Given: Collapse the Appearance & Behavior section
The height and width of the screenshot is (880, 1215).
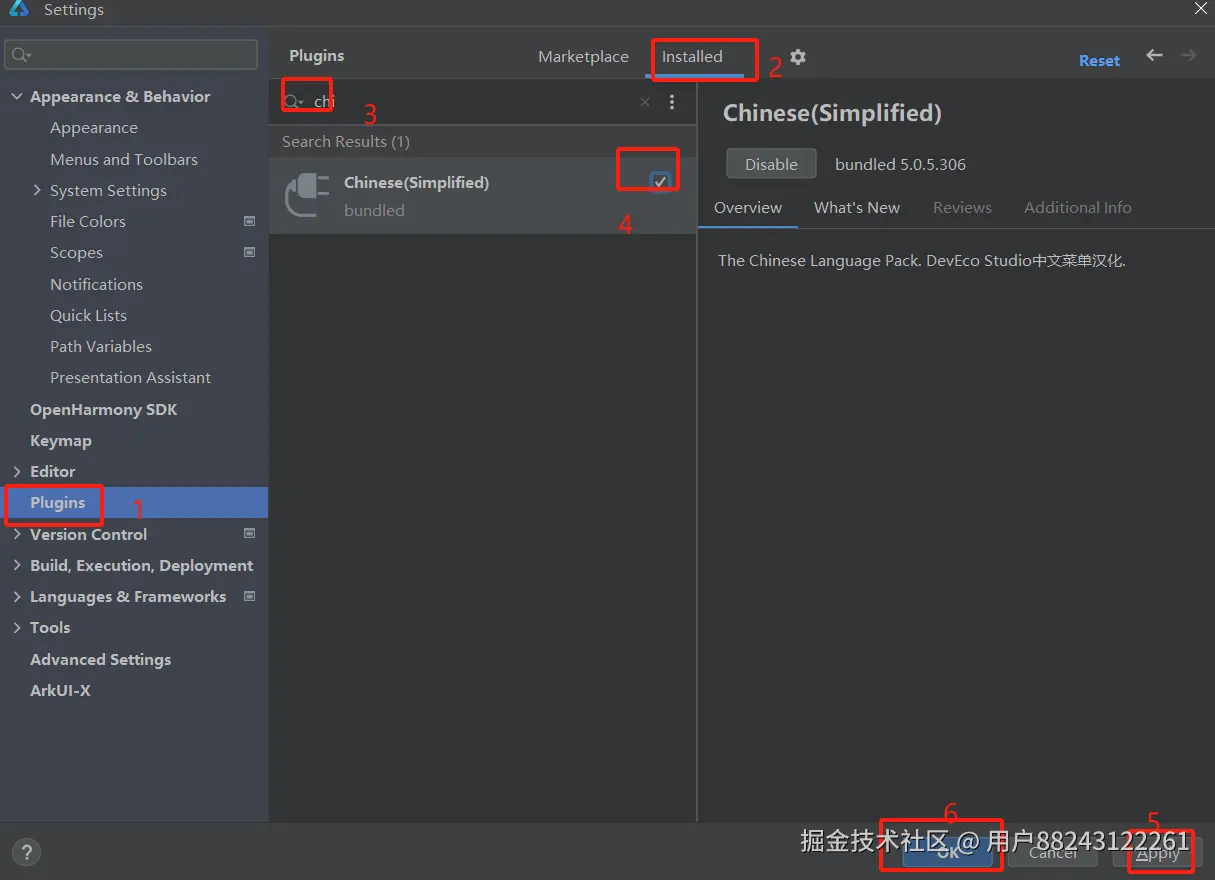Looking at the screenshot, I should point(16,97).
